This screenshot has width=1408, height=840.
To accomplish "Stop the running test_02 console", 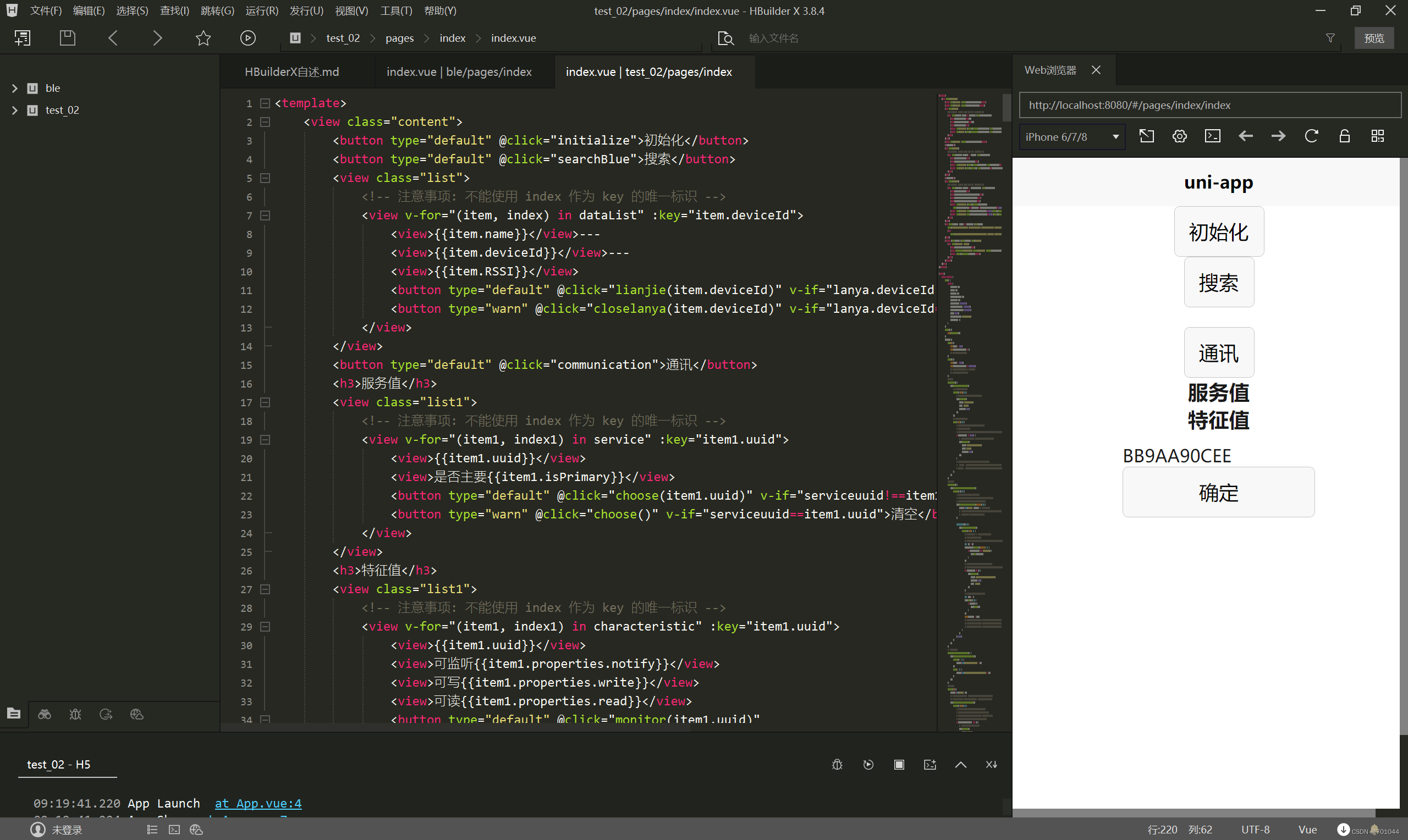I will point(899,765).
